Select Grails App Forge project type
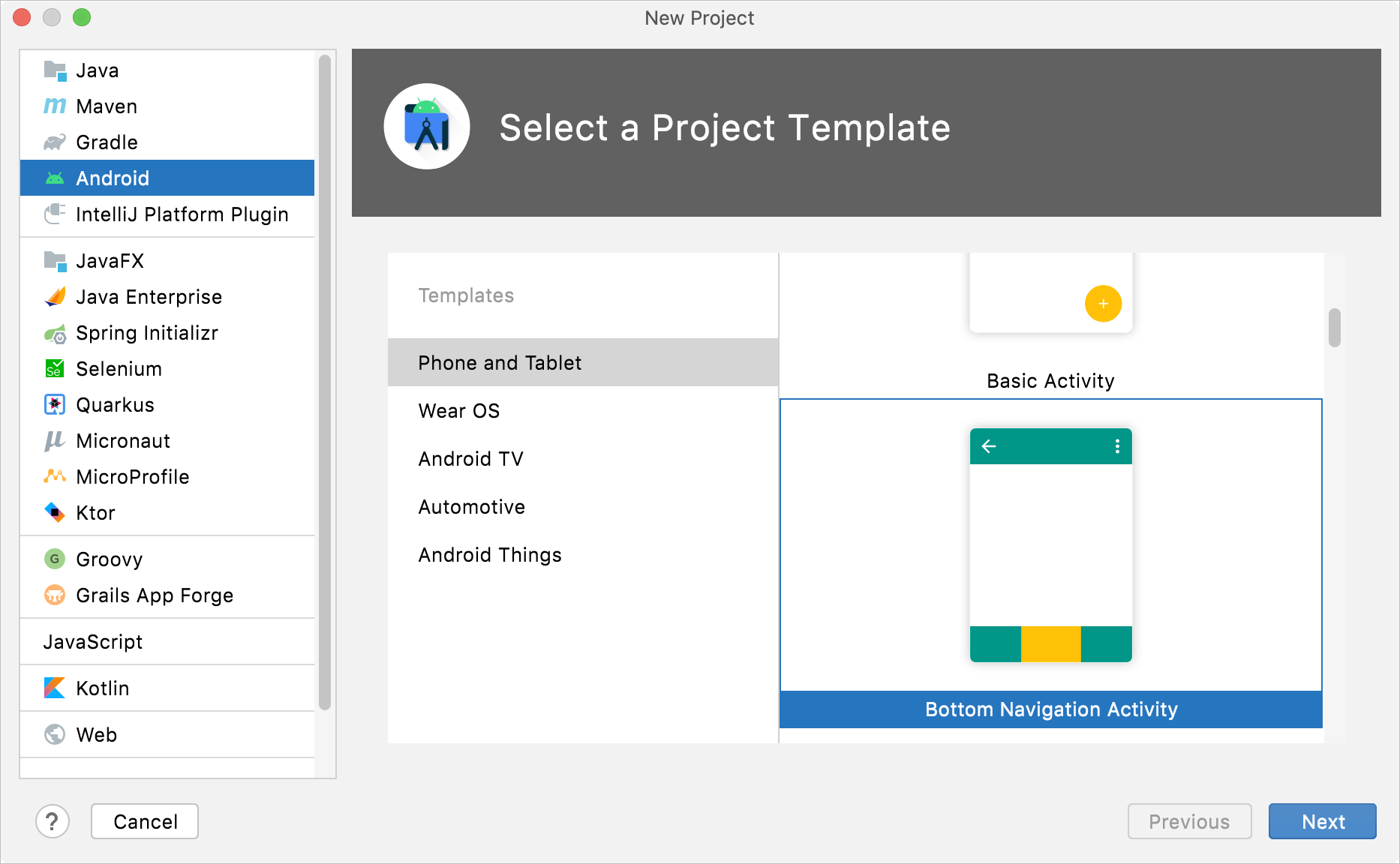The image size is (1400, 864). (x=167, y=595)
